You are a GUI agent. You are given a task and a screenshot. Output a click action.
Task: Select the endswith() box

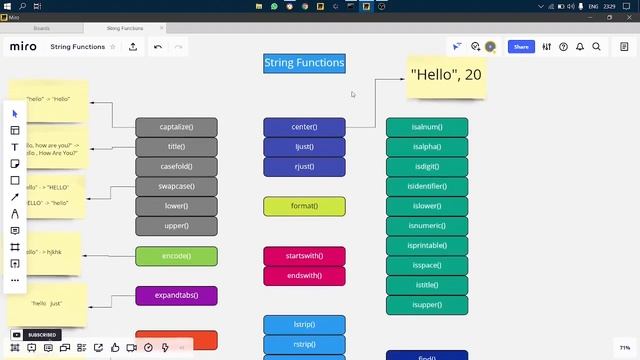pyautogui.click(x=304, y=276)
